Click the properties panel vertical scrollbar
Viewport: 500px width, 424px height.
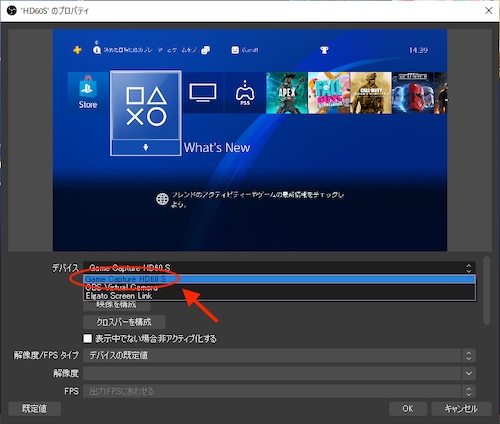coord(487,290)
